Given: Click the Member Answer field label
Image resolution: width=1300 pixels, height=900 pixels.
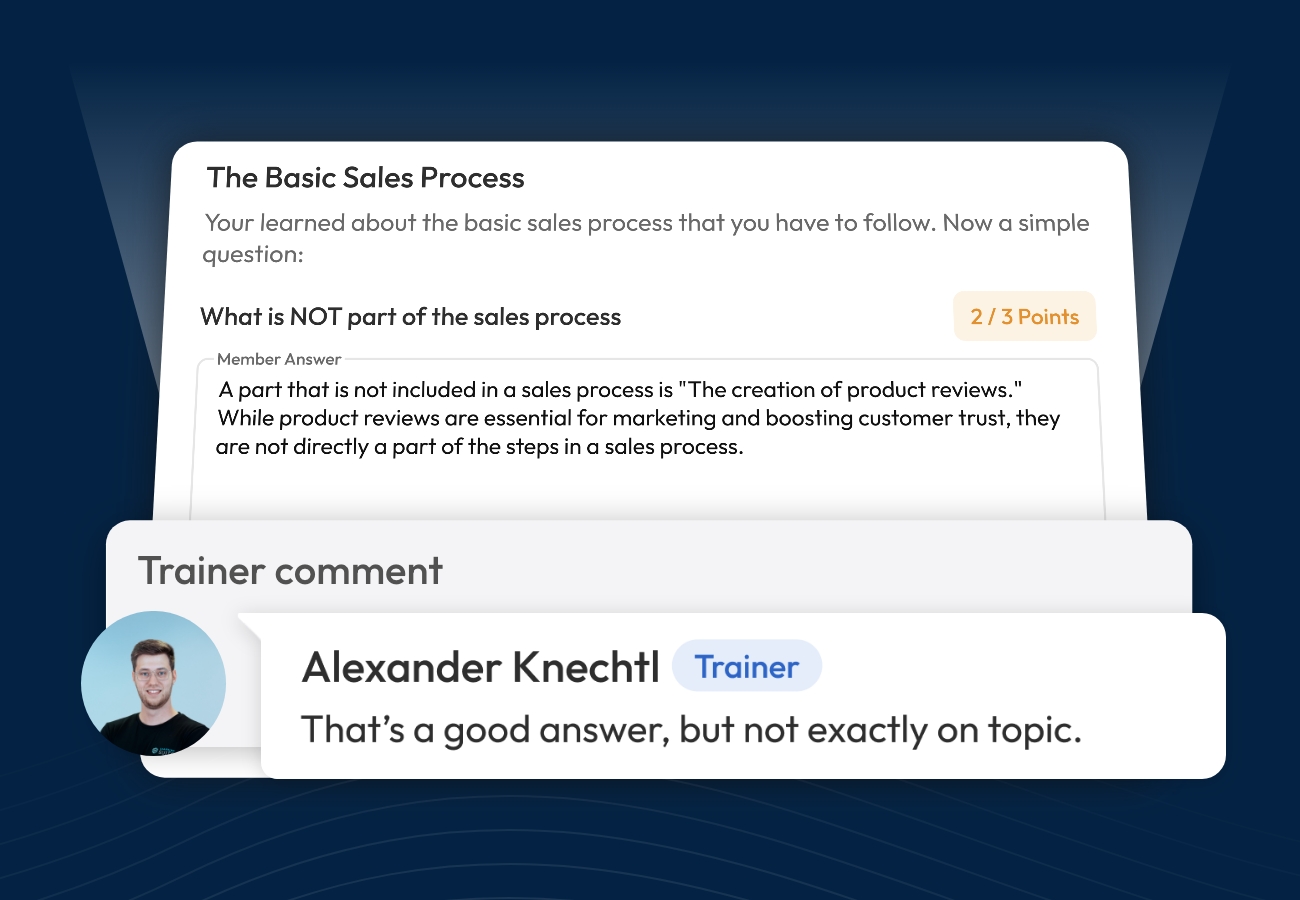Looking at the screenshot, I should 279,359.
